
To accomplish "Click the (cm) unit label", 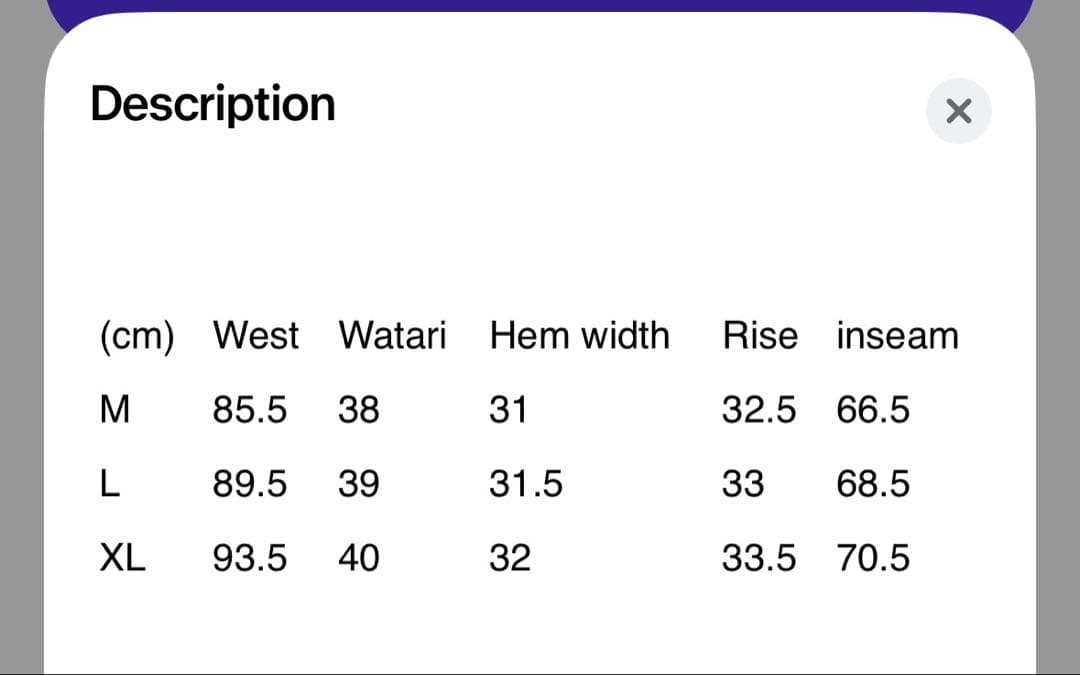I will (x=137, y=336).
